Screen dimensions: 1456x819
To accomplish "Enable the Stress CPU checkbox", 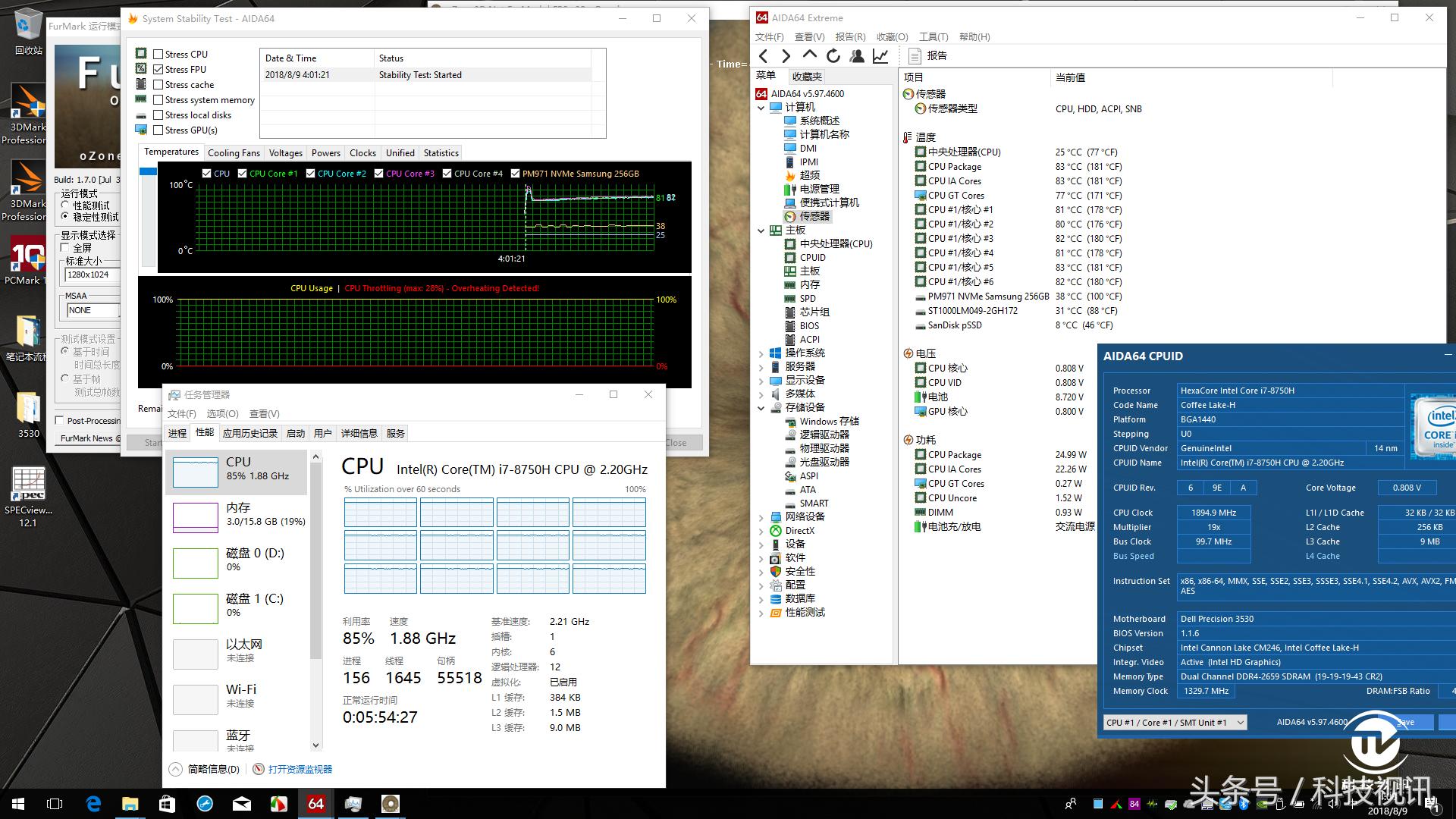I will 158,55.
